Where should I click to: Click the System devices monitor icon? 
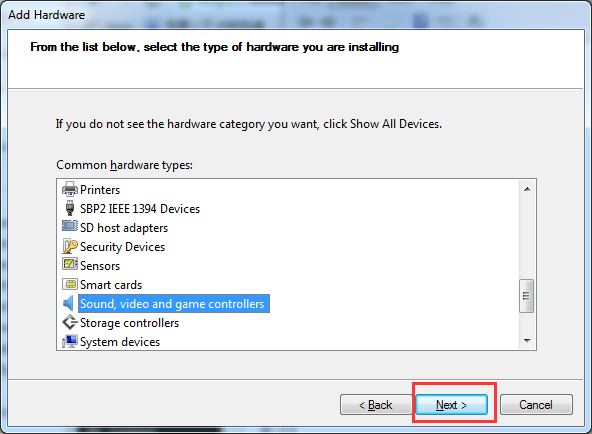point(70,342)
